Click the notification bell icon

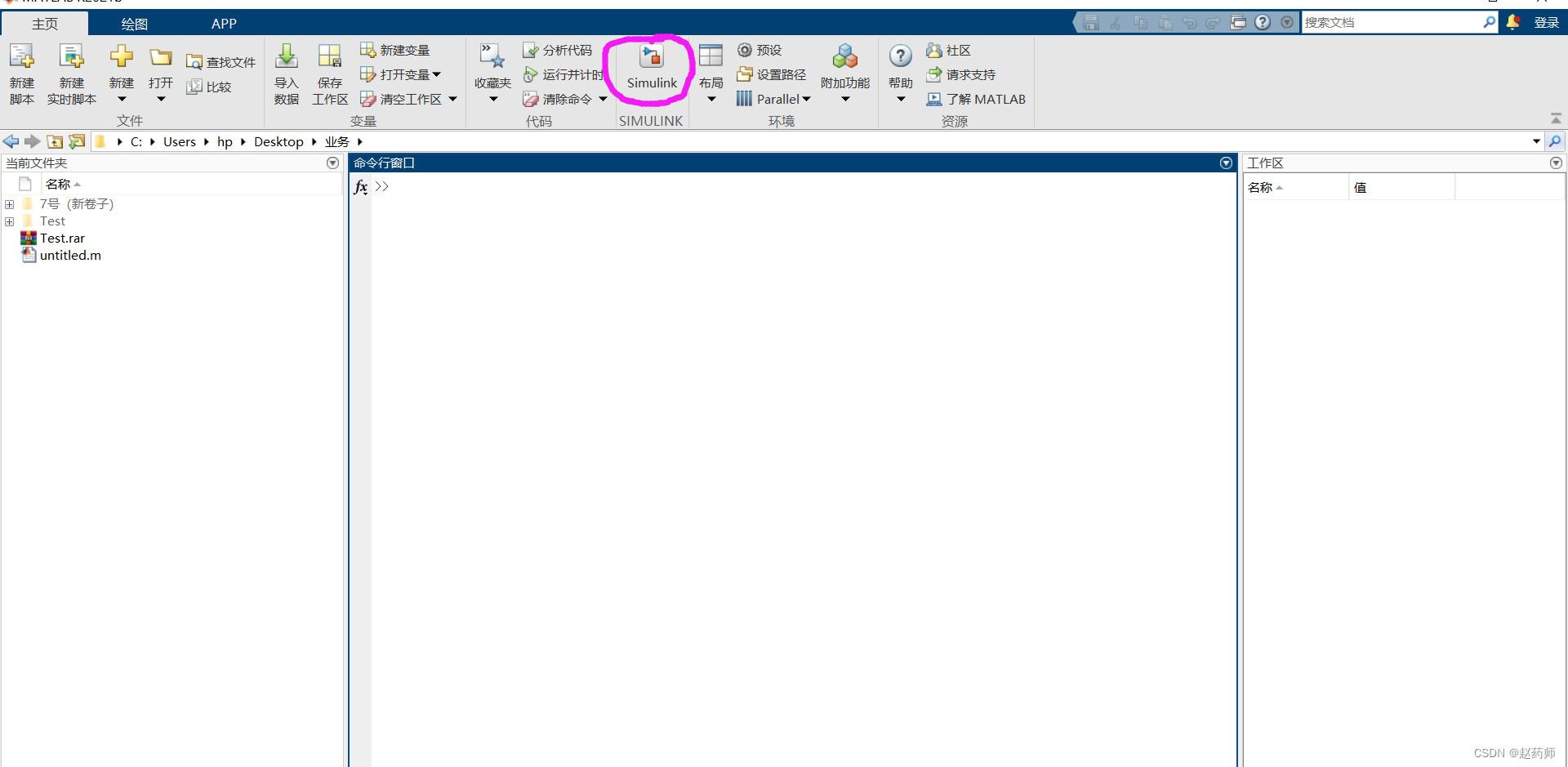click(1512, 22)
